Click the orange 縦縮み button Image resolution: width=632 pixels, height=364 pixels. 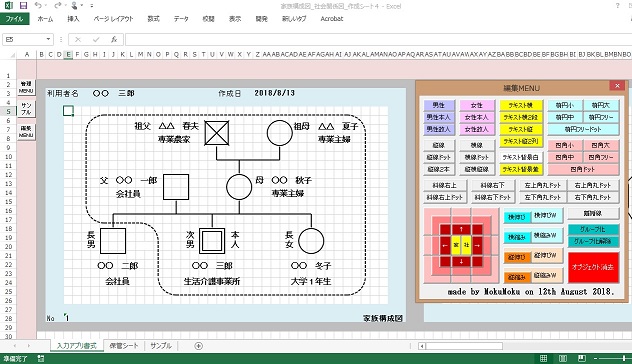(517, 277)
